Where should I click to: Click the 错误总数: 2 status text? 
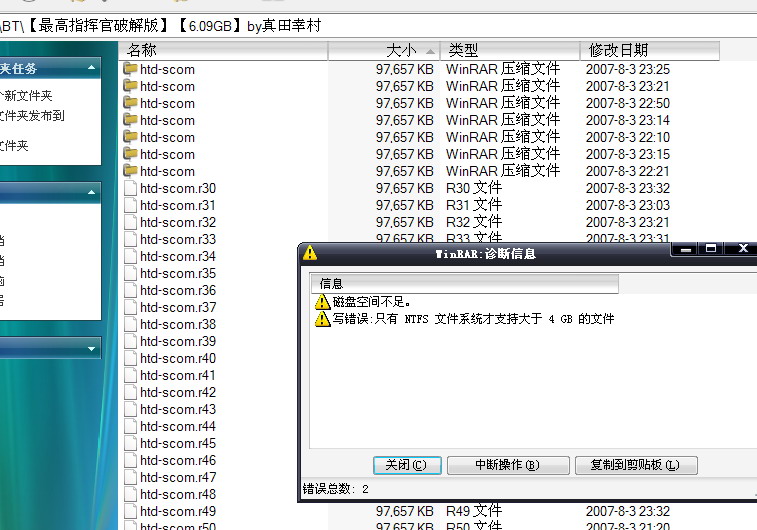[x=336, y=489]
